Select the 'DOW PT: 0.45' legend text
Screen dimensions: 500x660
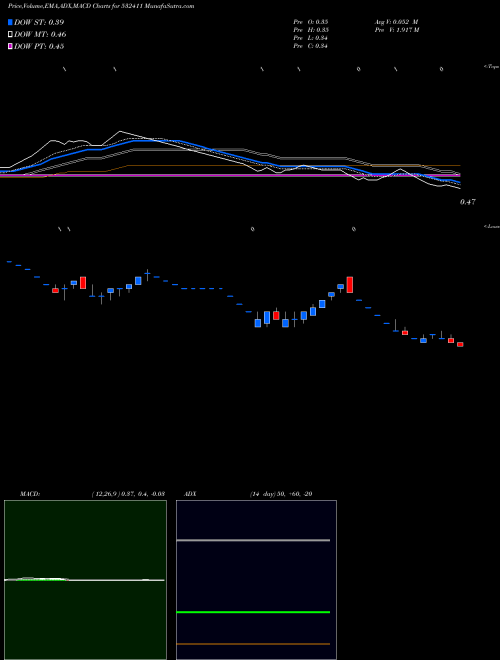[x=39, y=46]
